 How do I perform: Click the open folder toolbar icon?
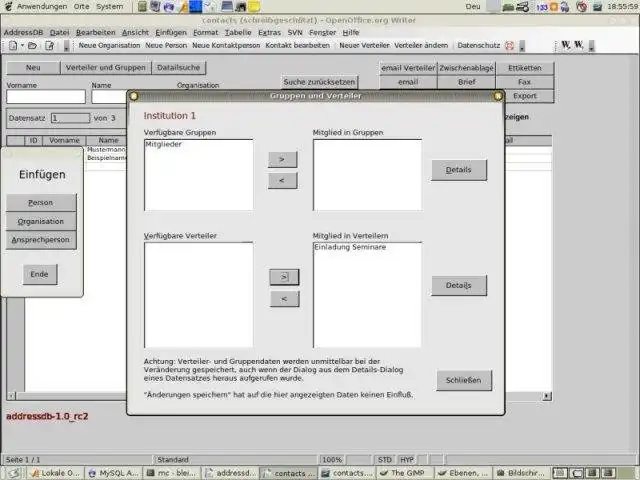pyautogui.click(x=32, y=45)
